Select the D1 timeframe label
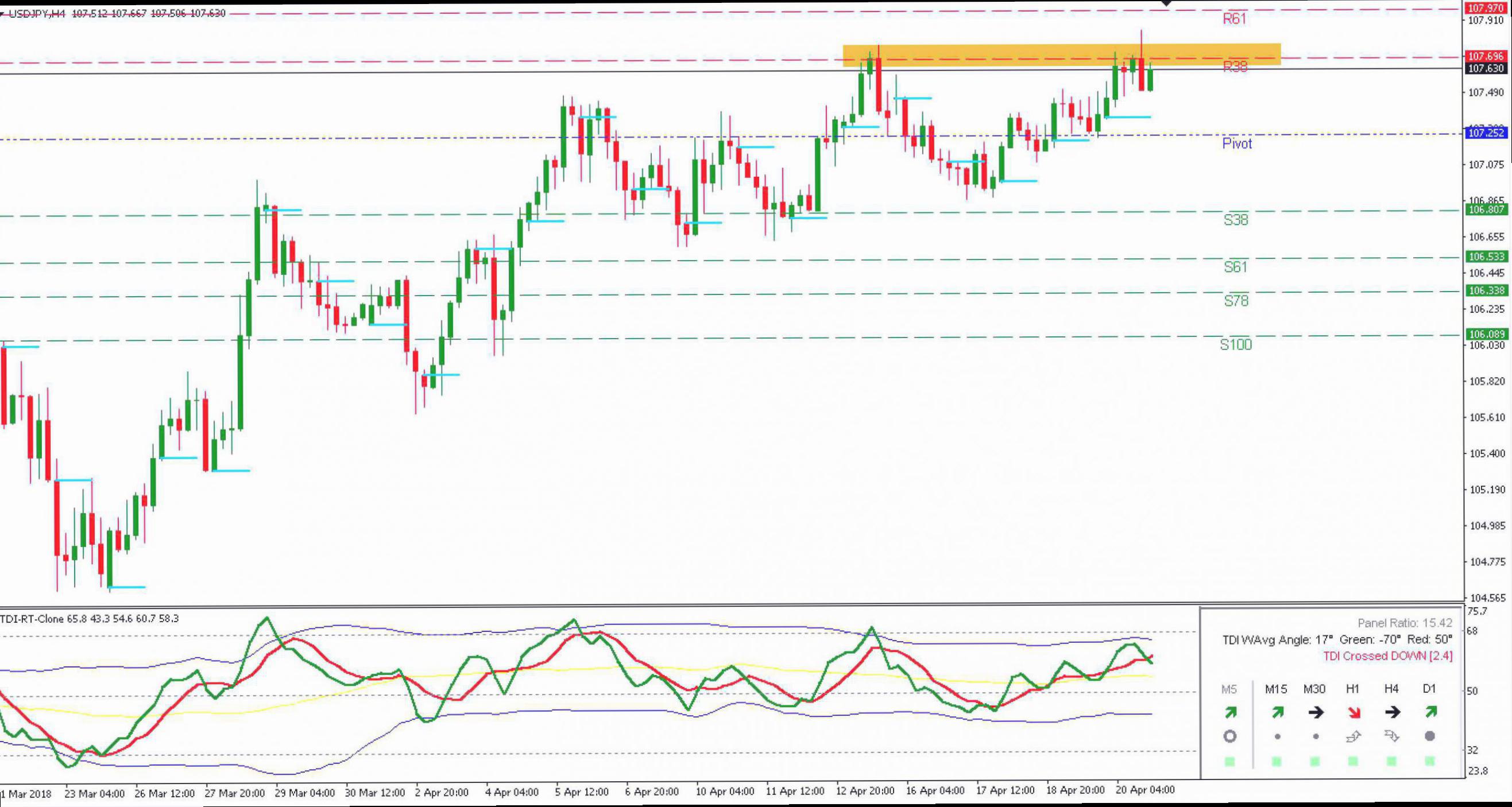The image size is (1512, 807). tap(1429, 689)
